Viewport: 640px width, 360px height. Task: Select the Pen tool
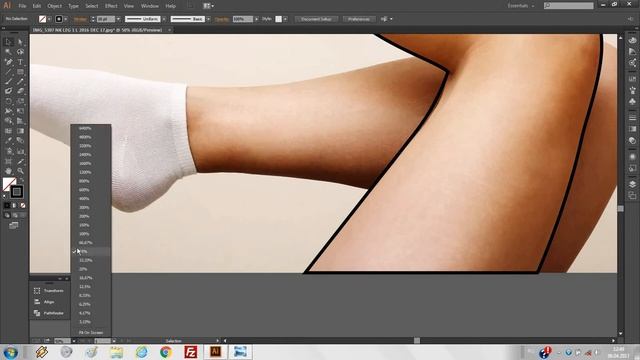coord(9,62)
